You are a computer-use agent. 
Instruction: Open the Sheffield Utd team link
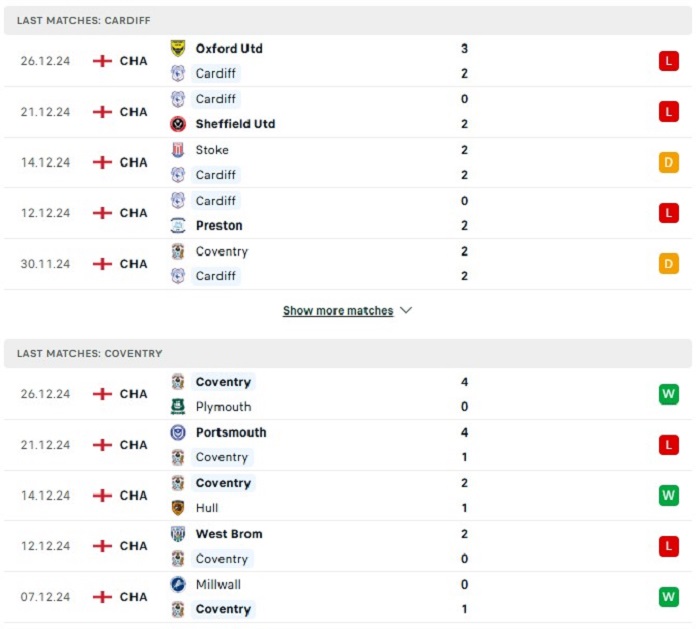tap(235, 124)
